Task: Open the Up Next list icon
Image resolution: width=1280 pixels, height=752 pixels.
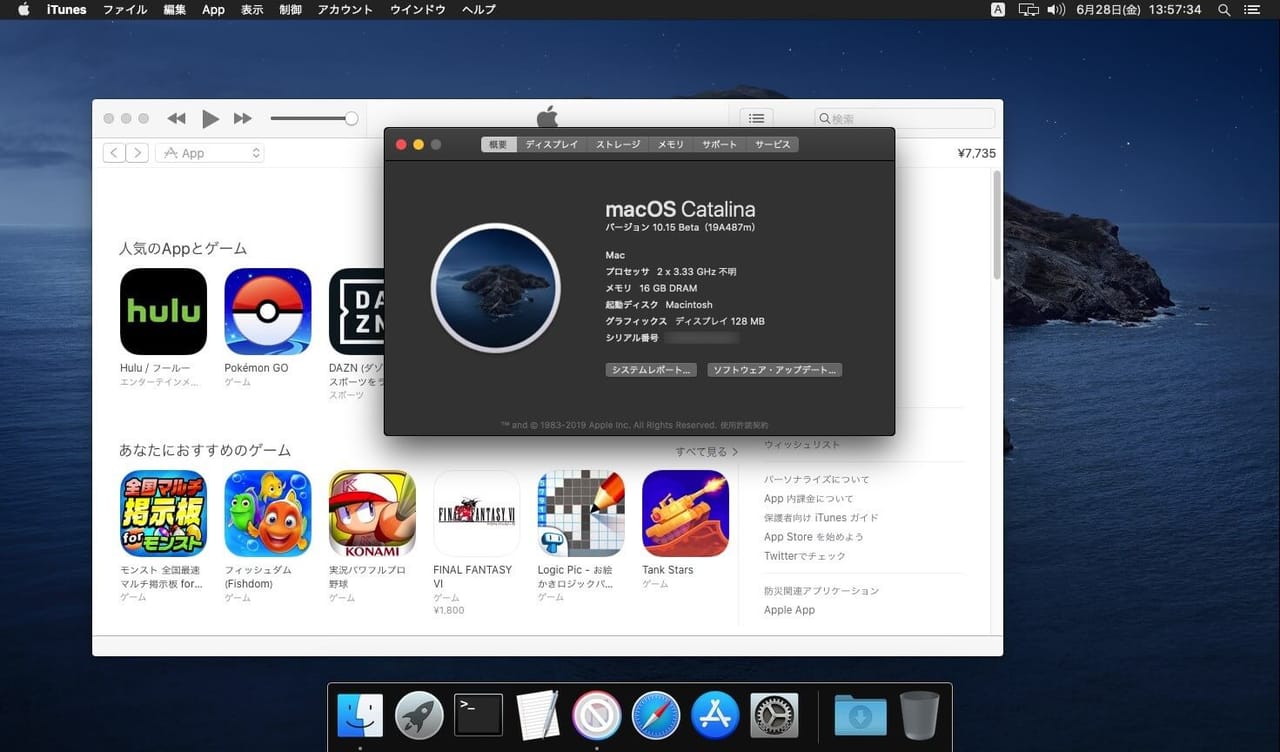Action: click(x=756, y=117)
